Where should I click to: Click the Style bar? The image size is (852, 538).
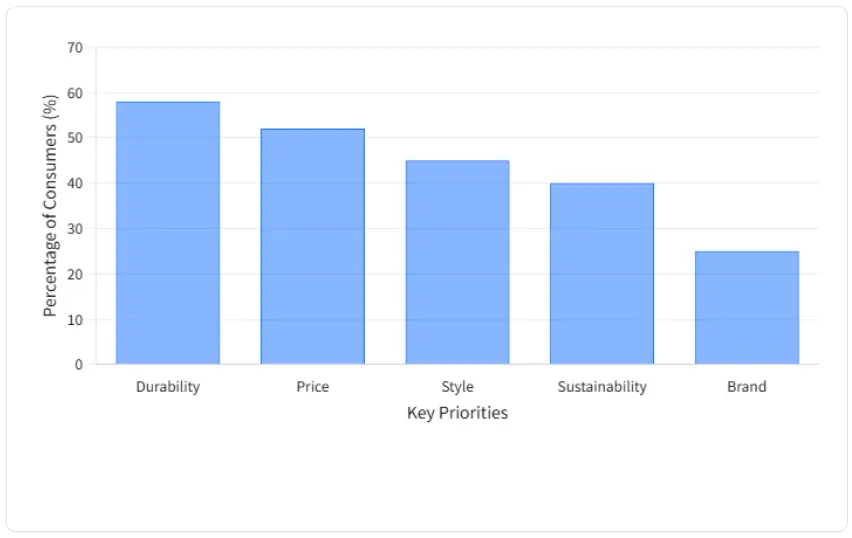(x=457, y=262)
